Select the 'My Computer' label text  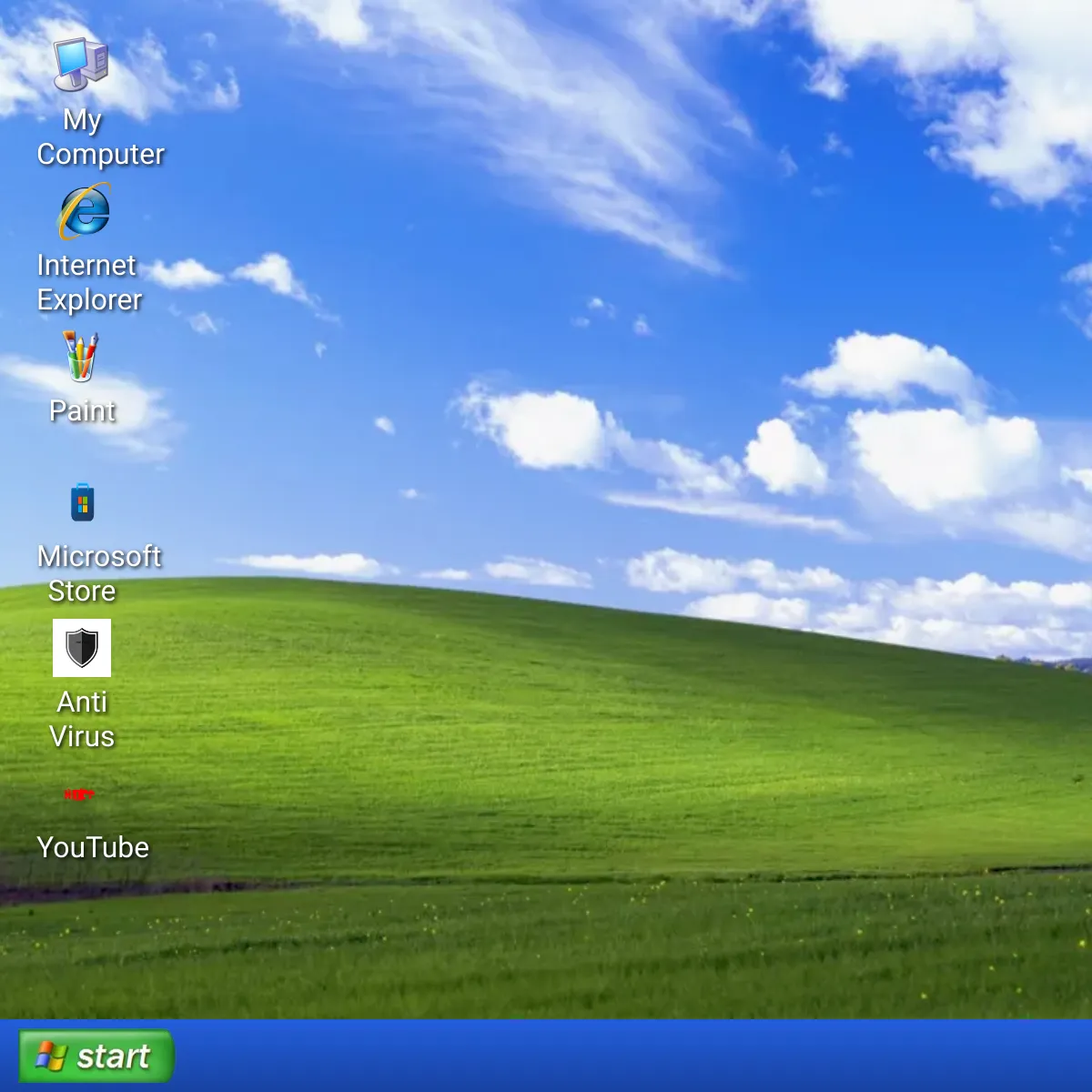pyautogui.click(x=98, y=138)
